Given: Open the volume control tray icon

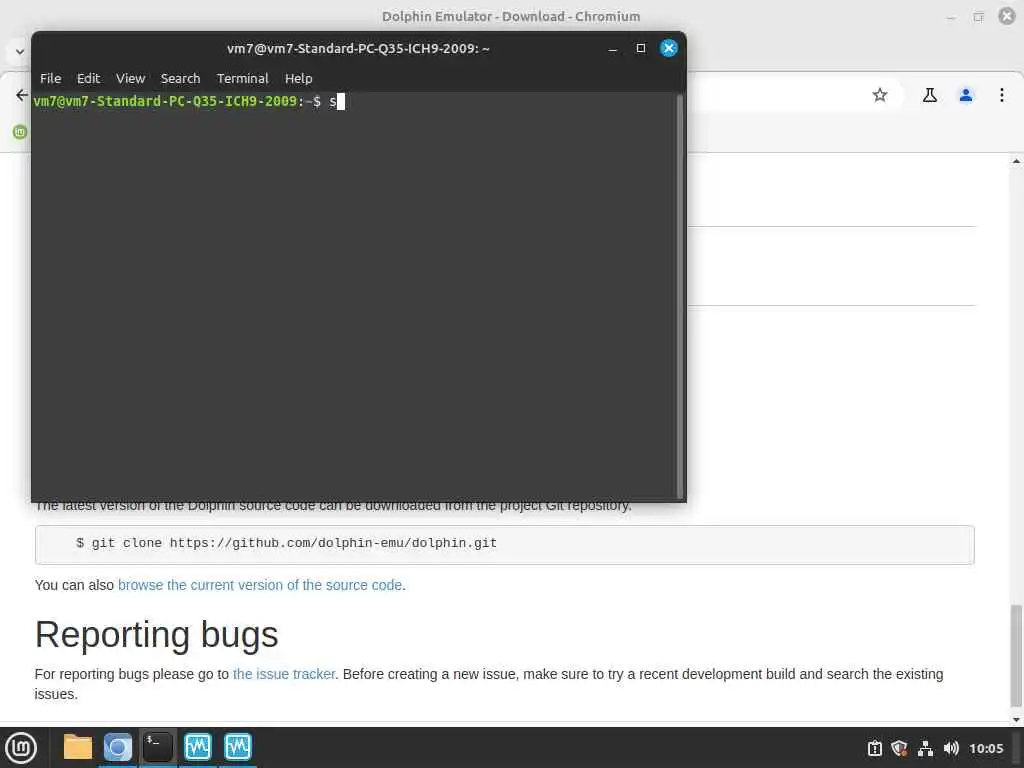Looking at the screenshot, I should pos(951,748).
